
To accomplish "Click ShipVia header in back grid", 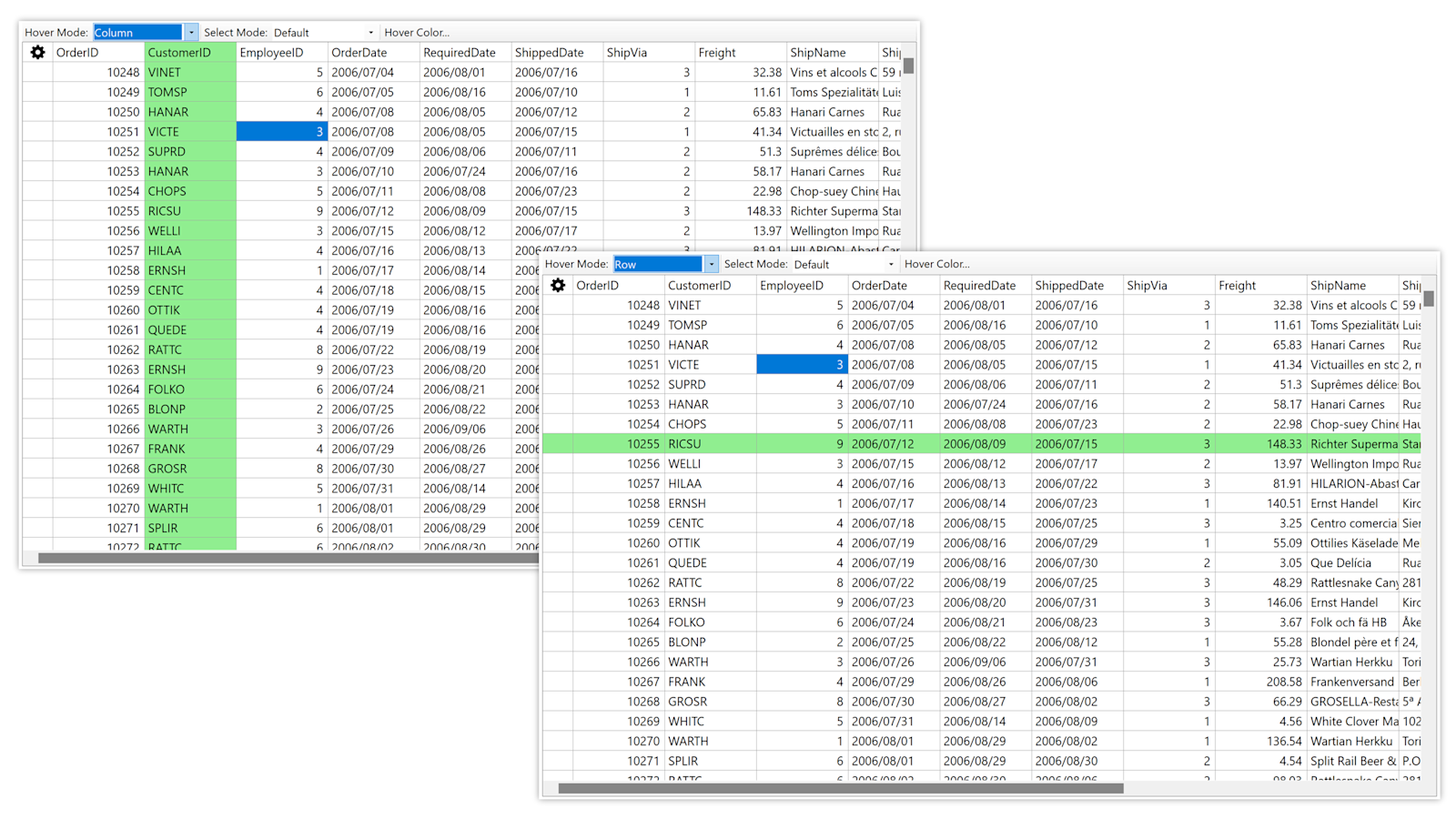I will pyautogui.click(x=649, y=53).
